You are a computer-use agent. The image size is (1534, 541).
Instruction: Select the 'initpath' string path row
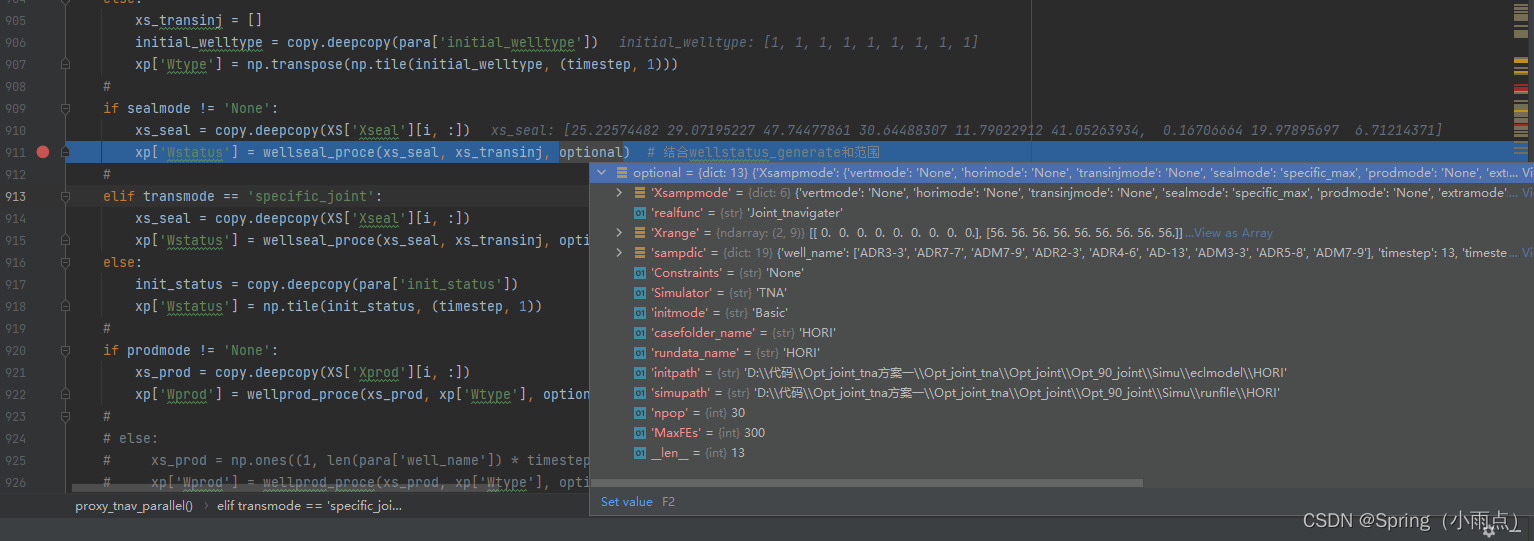point(1060,373)
